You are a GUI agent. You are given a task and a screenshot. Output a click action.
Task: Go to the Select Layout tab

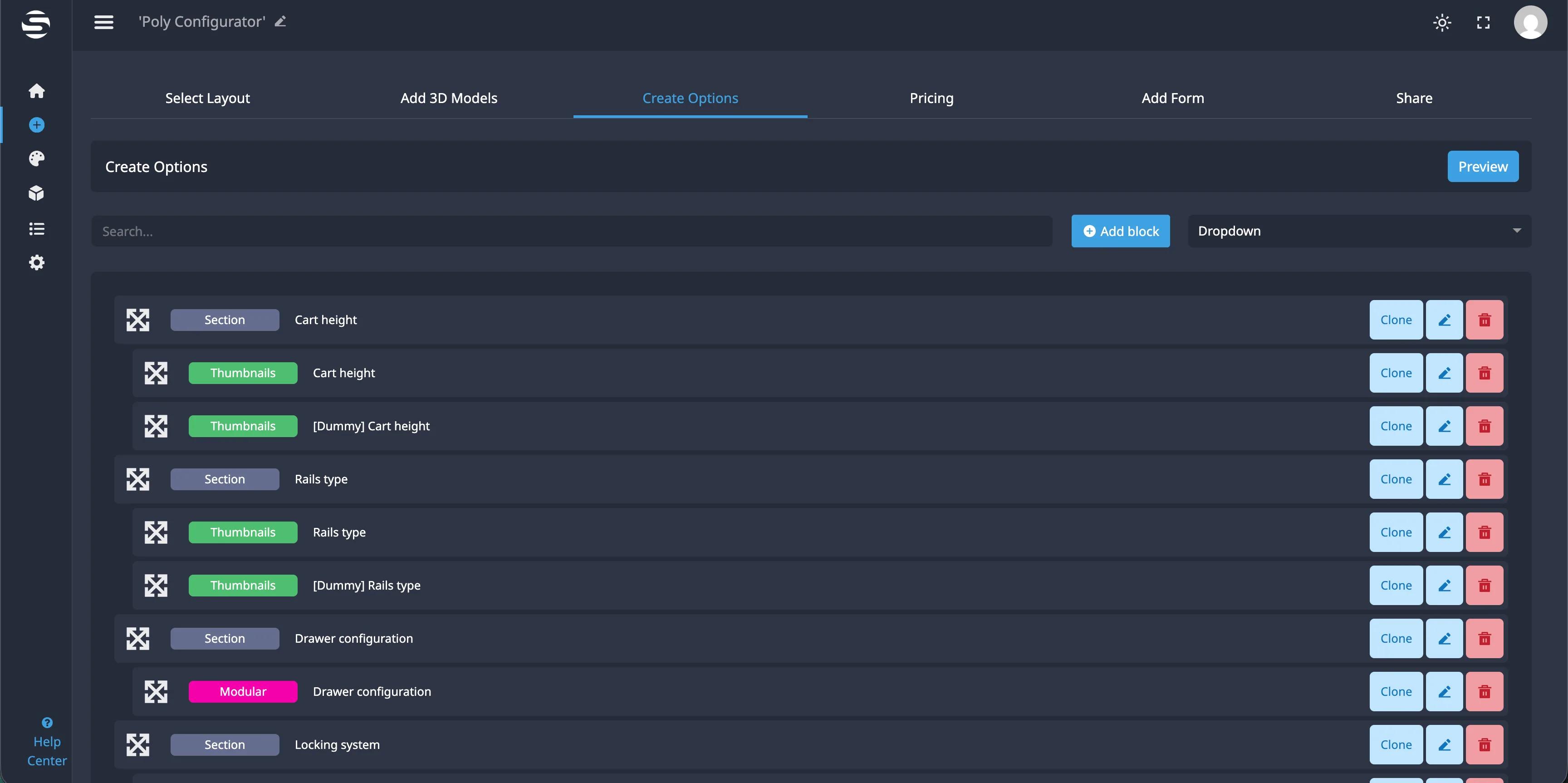207,98
